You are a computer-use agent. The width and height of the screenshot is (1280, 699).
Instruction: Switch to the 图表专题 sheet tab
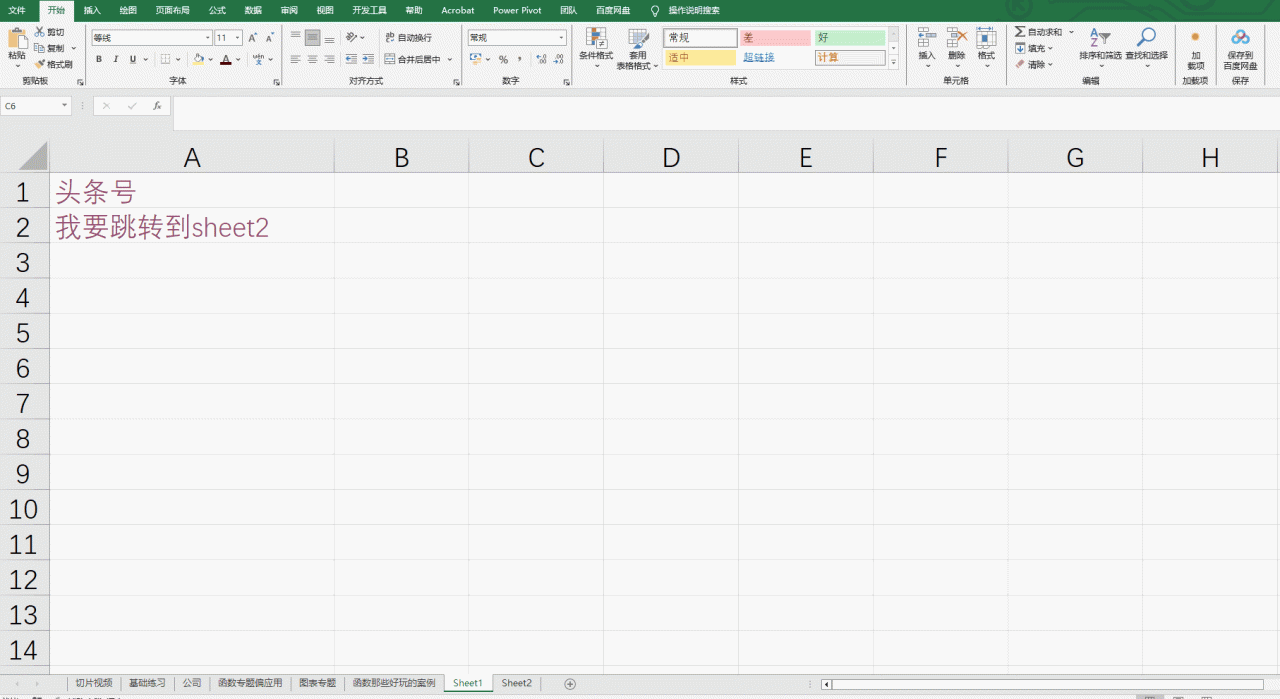pos(318,683)
